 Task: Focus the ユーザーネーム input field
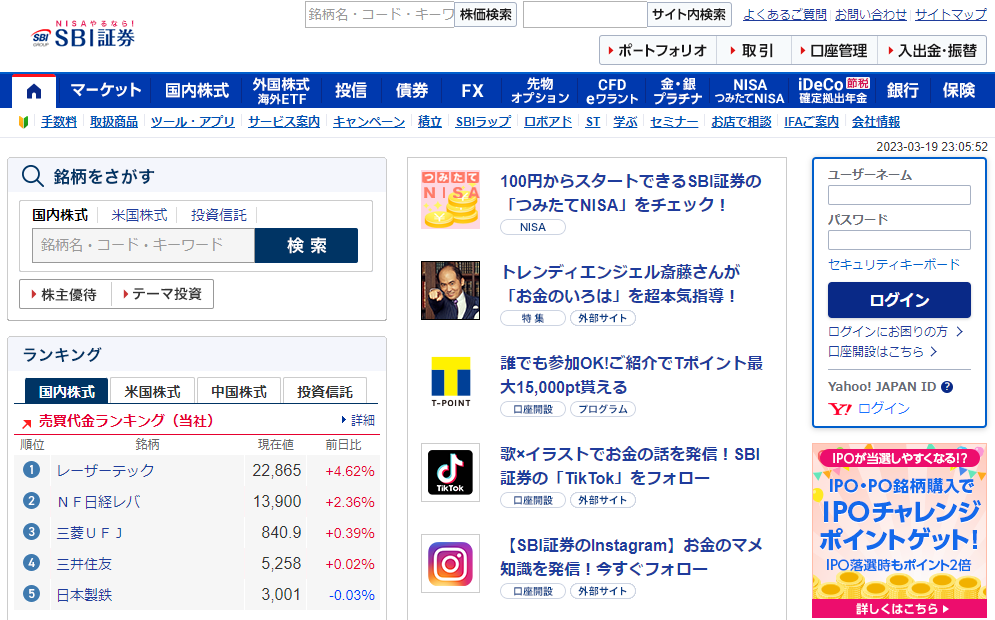(x=899, y=195)
